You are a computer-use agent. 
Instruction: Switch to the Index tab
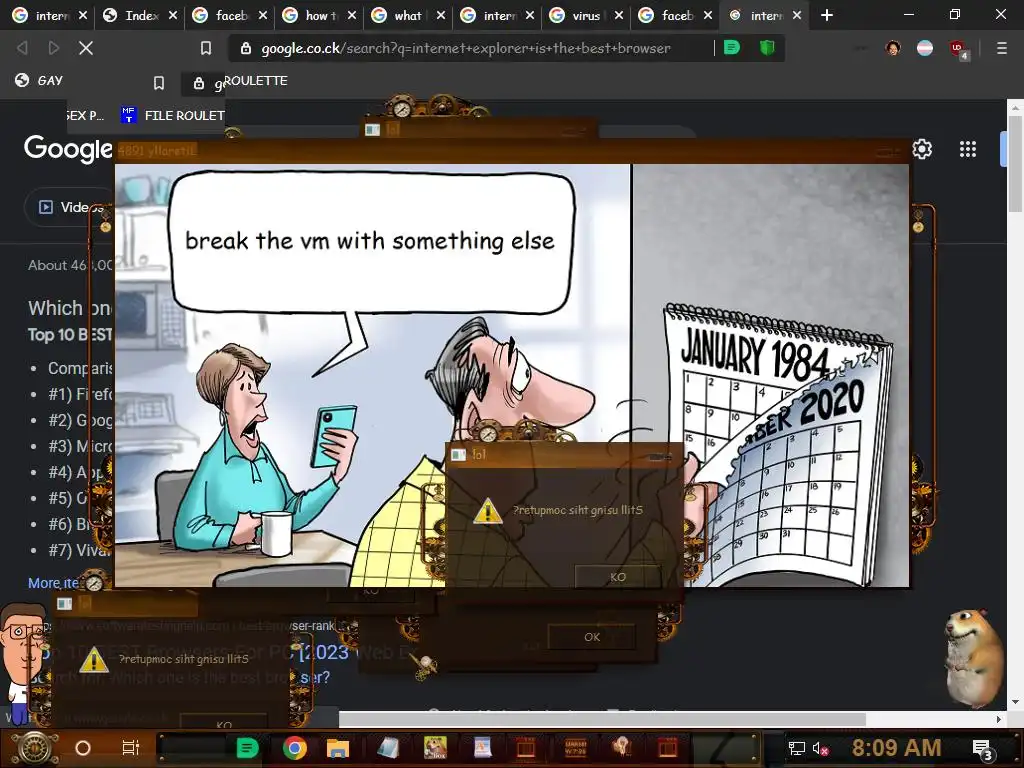click(141, 15)
